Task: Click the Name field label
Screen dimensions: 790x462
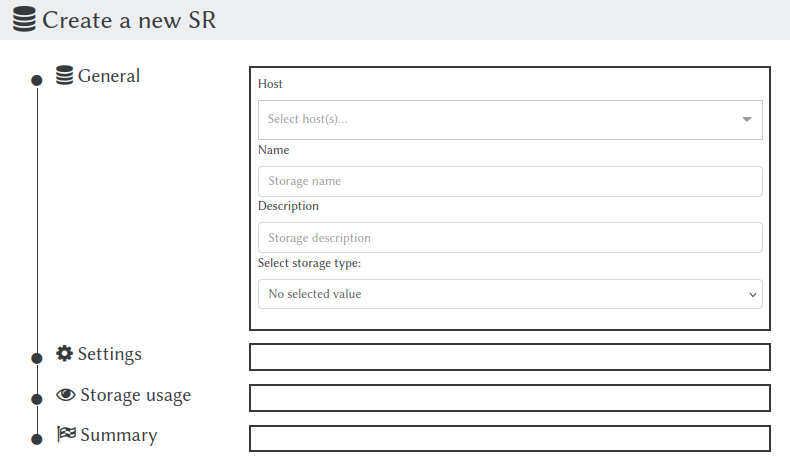Action: (274, 150)
